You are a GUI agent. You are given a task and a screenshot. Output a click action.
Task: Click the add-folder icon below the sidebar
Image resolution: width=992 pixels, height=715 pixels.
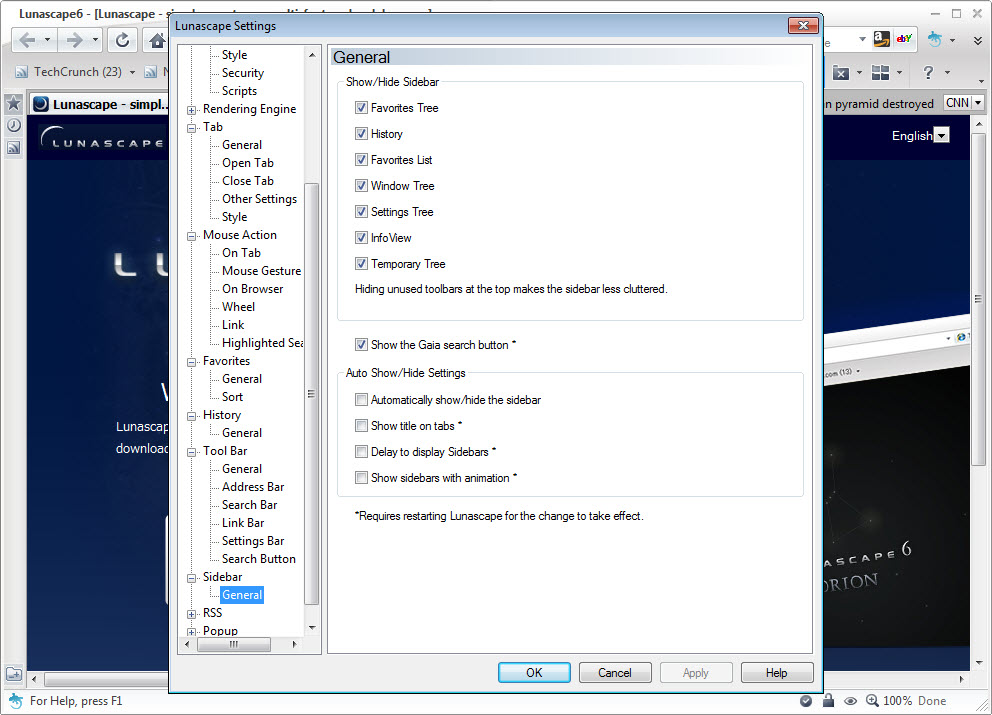pos(13,674)
